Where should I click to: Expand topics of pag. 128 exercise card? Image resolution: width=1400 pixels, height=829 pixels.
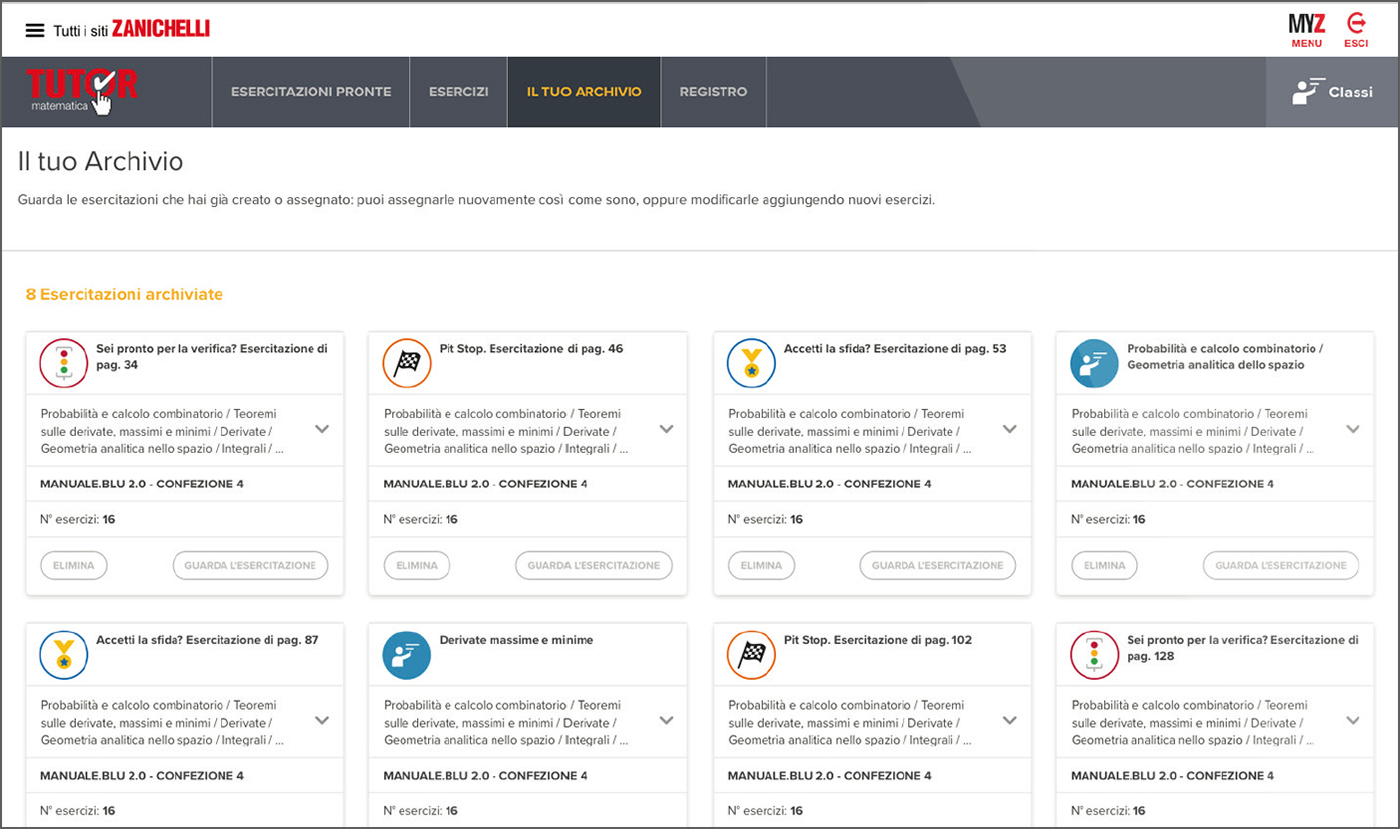click(x=1353, y=720)
